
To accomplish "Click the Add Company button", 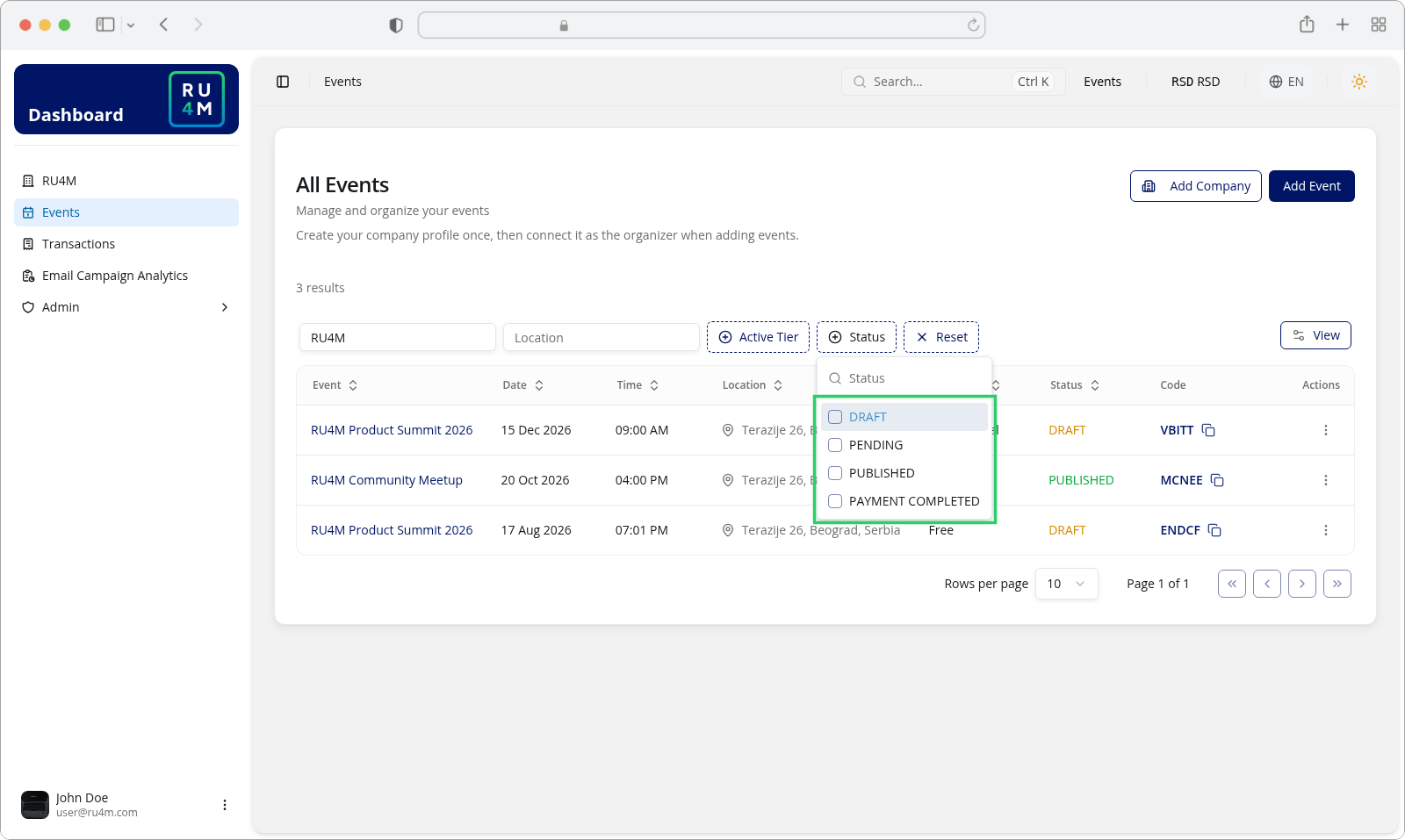I will click(1196, 186).
